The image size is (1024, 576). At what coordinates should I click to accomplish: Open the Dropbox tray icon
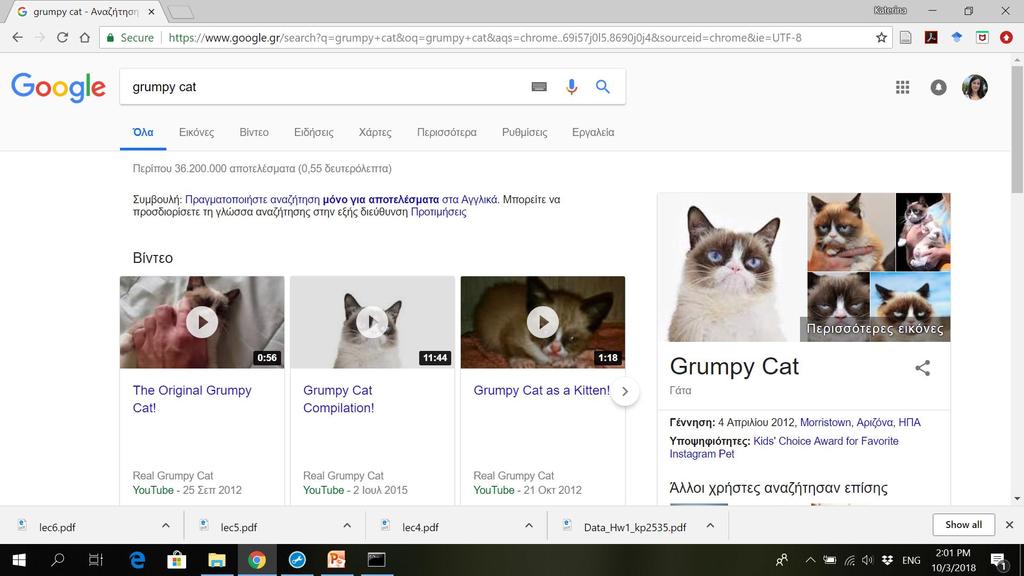point(887,560)
